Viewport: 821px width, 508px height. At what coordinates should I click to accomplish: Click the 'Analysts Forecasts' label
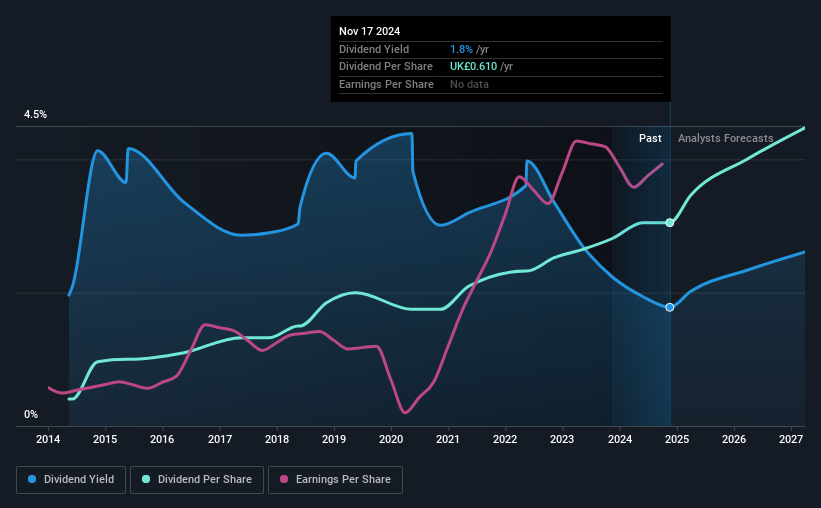coord(725,138)
